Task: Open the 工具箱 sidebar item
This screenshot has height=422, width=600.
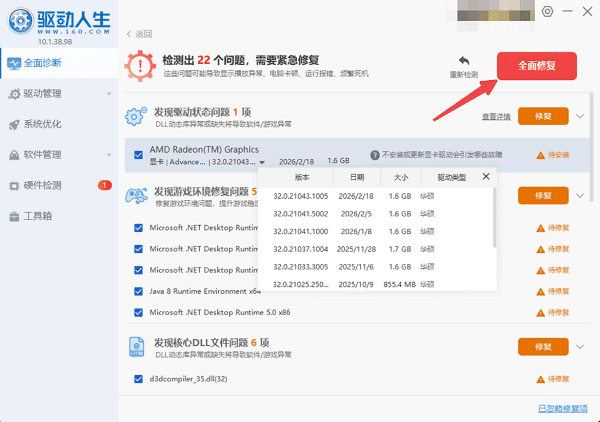Action: [59, 216]
